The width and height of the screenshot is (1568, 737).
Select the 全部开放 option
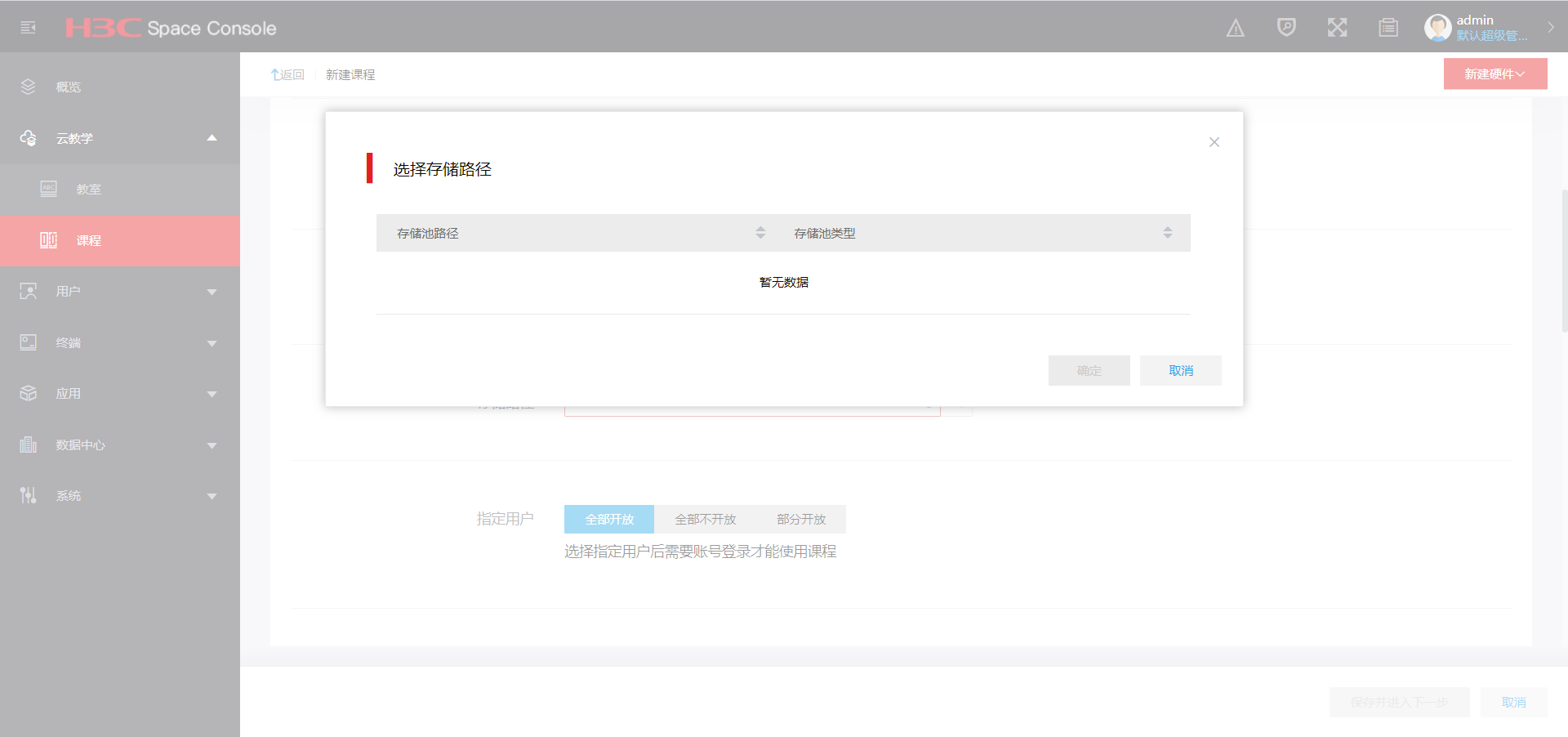coord(609,520)
